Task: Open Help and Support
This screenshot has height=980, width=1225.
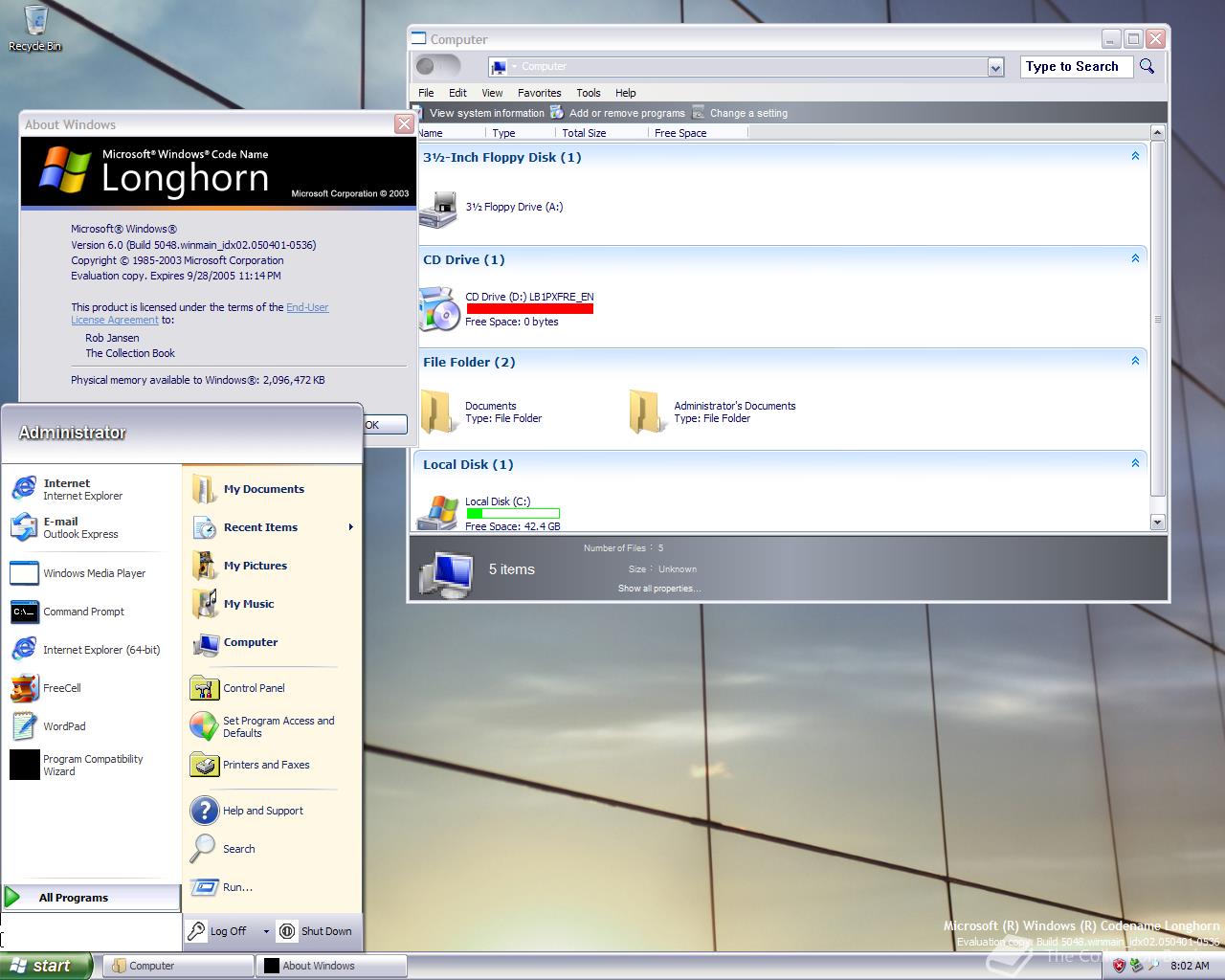Action: tap(247, 811)
